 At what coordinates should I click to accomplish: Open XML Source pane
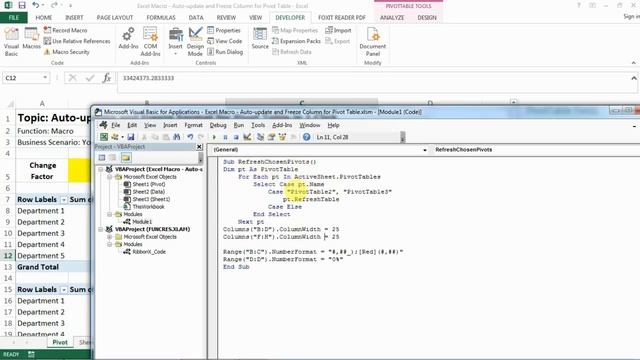(x=260, y=39)
